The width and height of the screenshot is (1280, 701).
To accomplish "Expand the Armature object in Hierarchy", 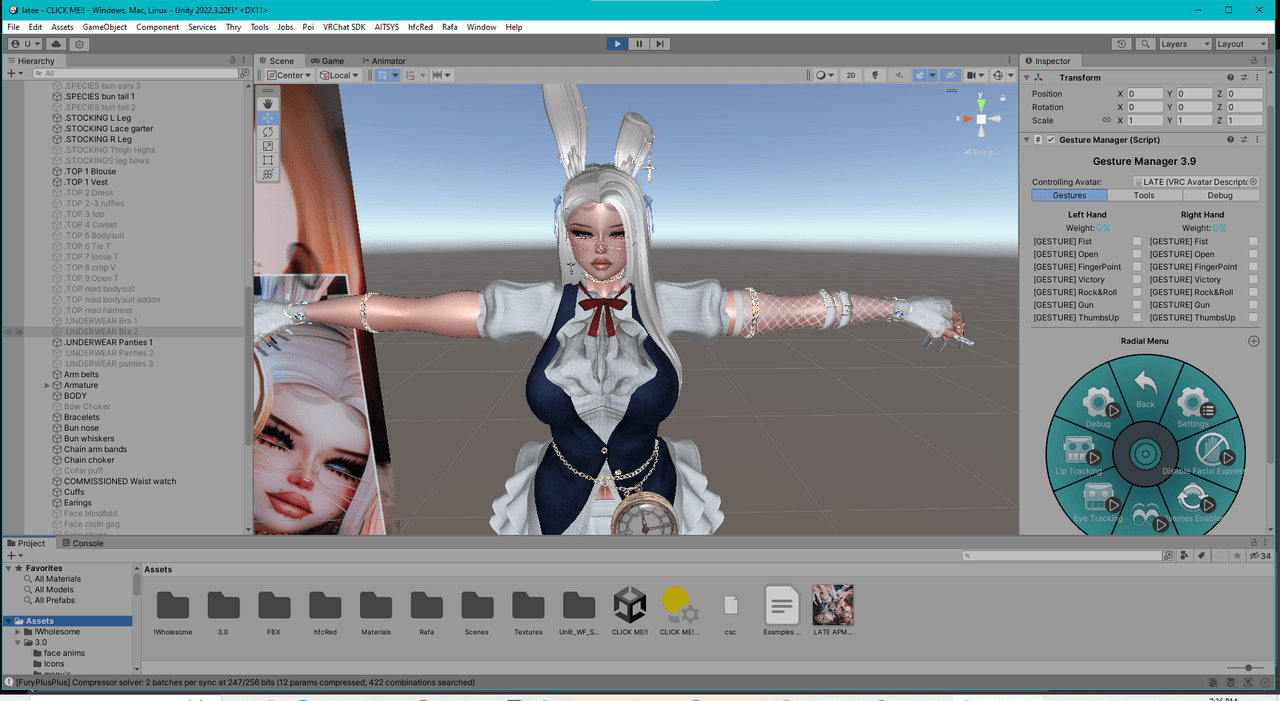I will tap(47, 385).
